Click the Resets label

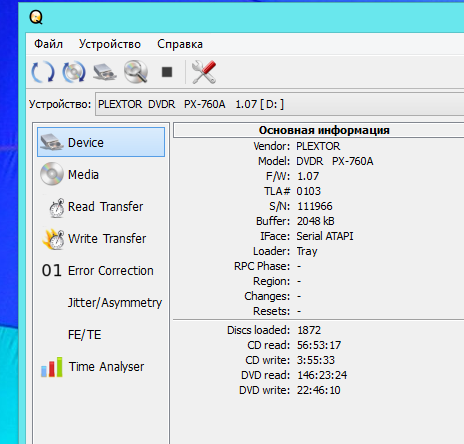coord(272,311)
